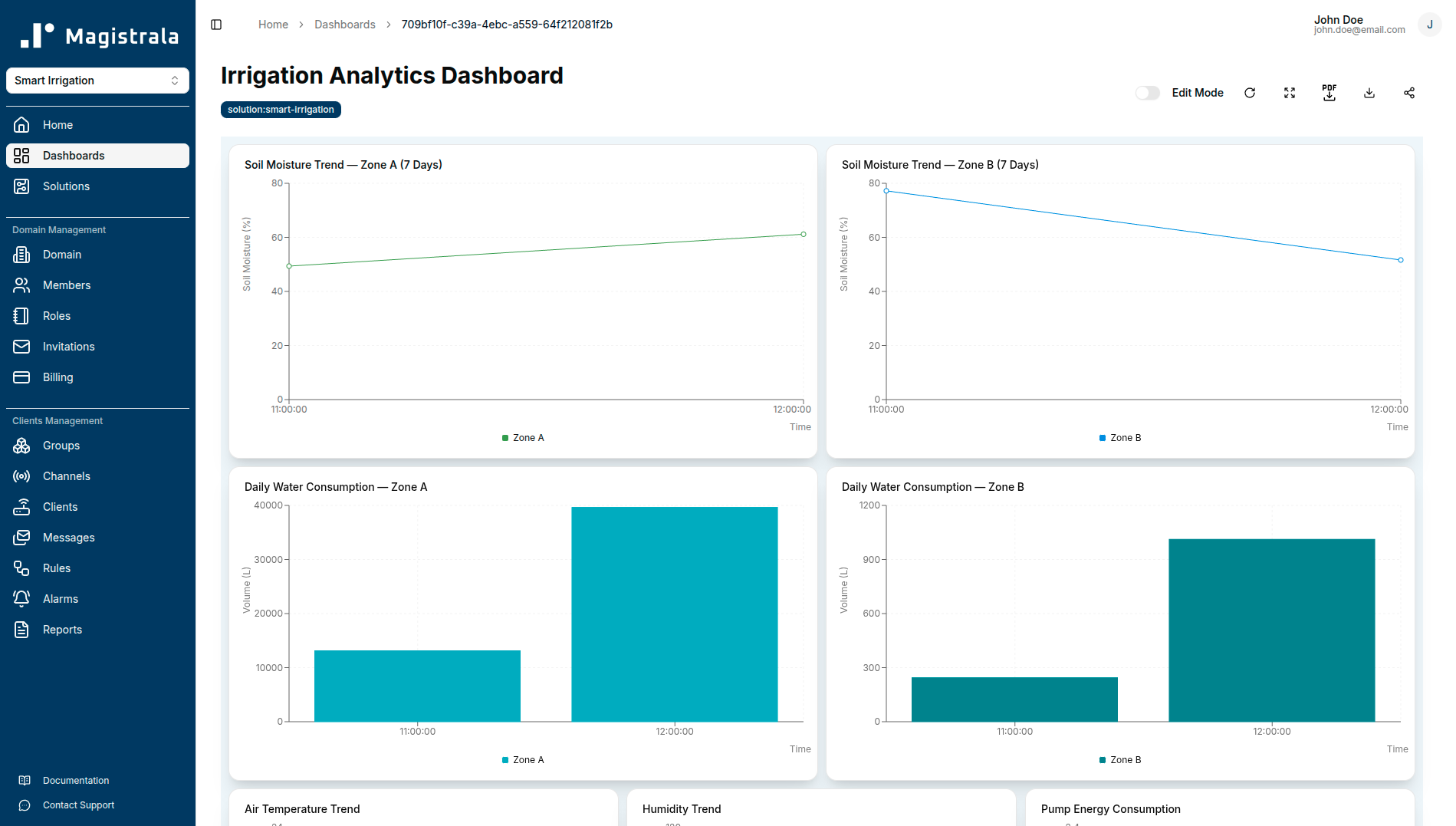Image resolution: width=1456 pixels, height=826 pixels.
Task: Open the Smart Irrigation workspace selector
Action: [x=97, y=80]
